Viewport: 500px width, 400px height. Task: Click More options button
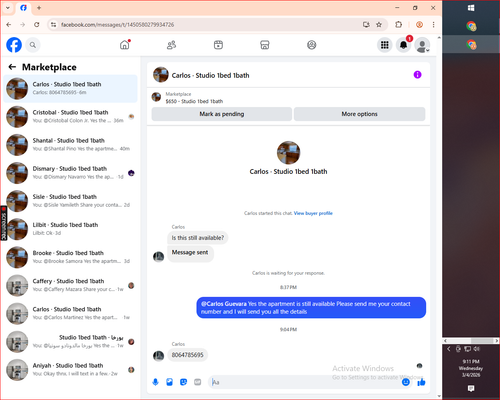359,114
